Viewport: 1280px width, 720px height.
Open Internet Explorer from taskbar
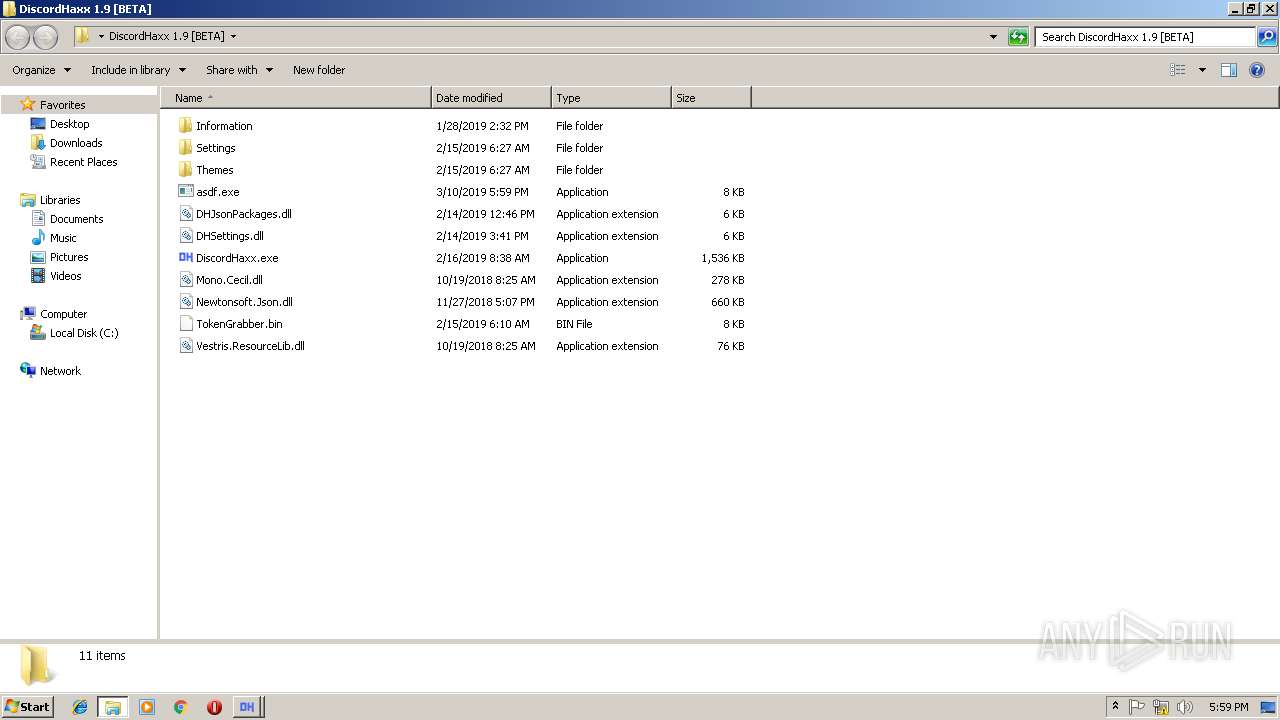pyautogui.click(x=80, y=707)
